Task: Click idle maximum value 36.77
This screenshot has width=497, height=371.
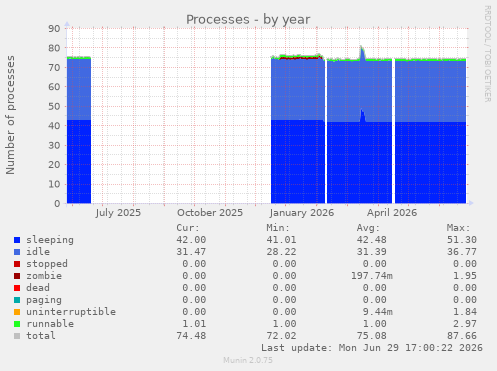Action: tap(462, 252)
